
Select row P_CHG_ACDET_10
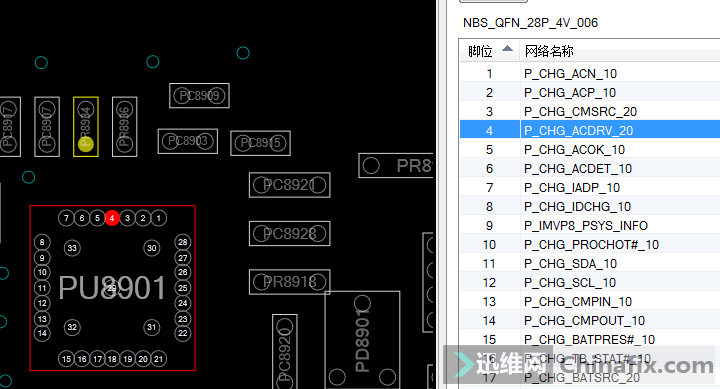[x=590, y=169]
